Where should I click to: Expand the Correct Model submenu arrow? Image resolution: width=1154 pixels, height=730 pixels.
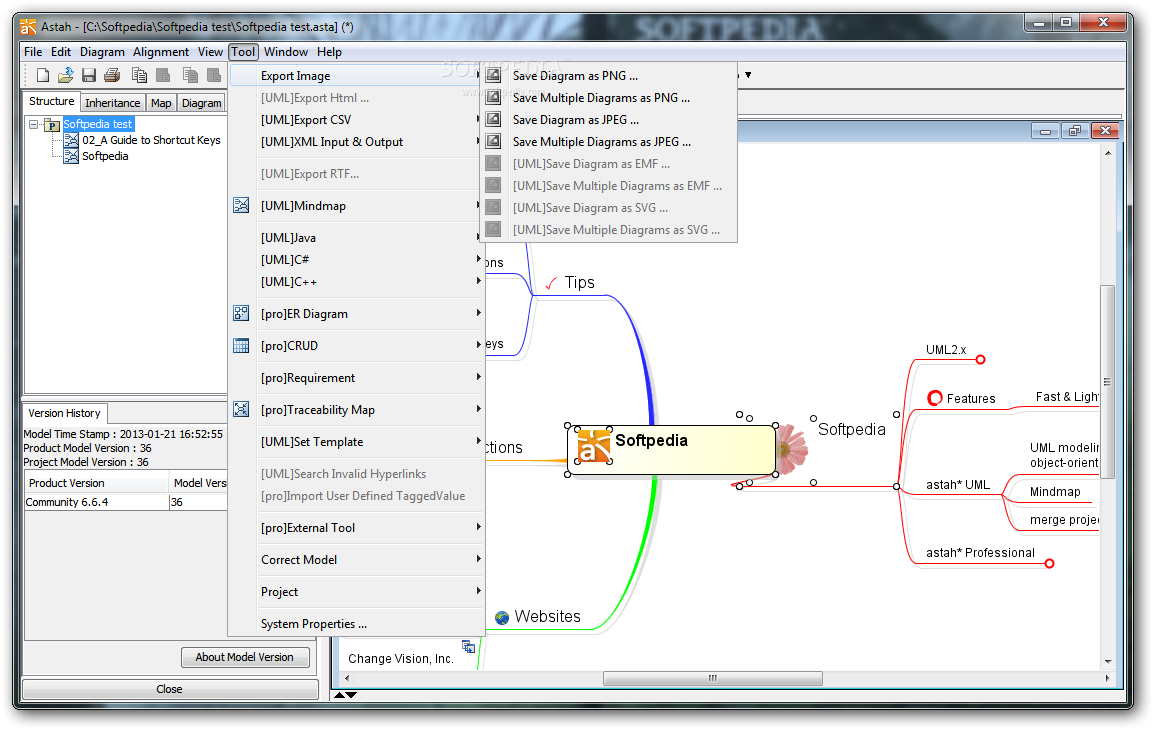pos(478,559)
